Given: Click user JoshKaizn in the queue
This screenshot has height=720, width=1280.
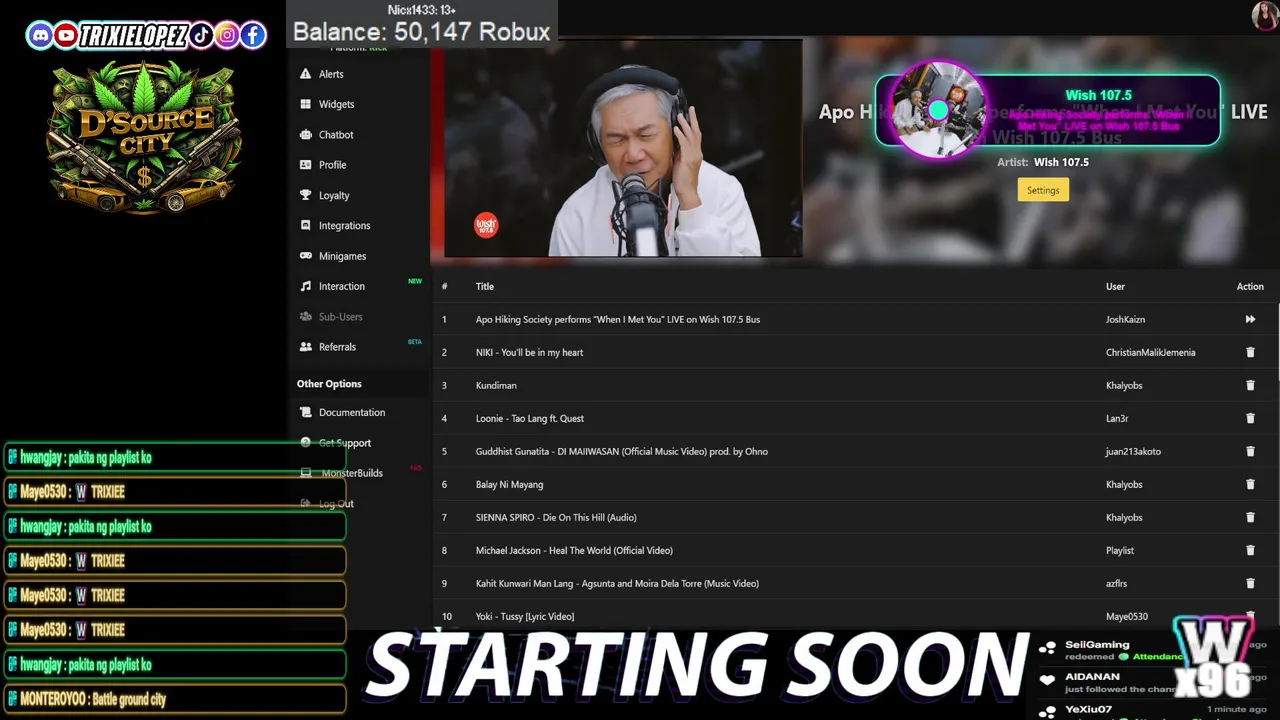Looking at the screenshot, I should point(1125,319).
